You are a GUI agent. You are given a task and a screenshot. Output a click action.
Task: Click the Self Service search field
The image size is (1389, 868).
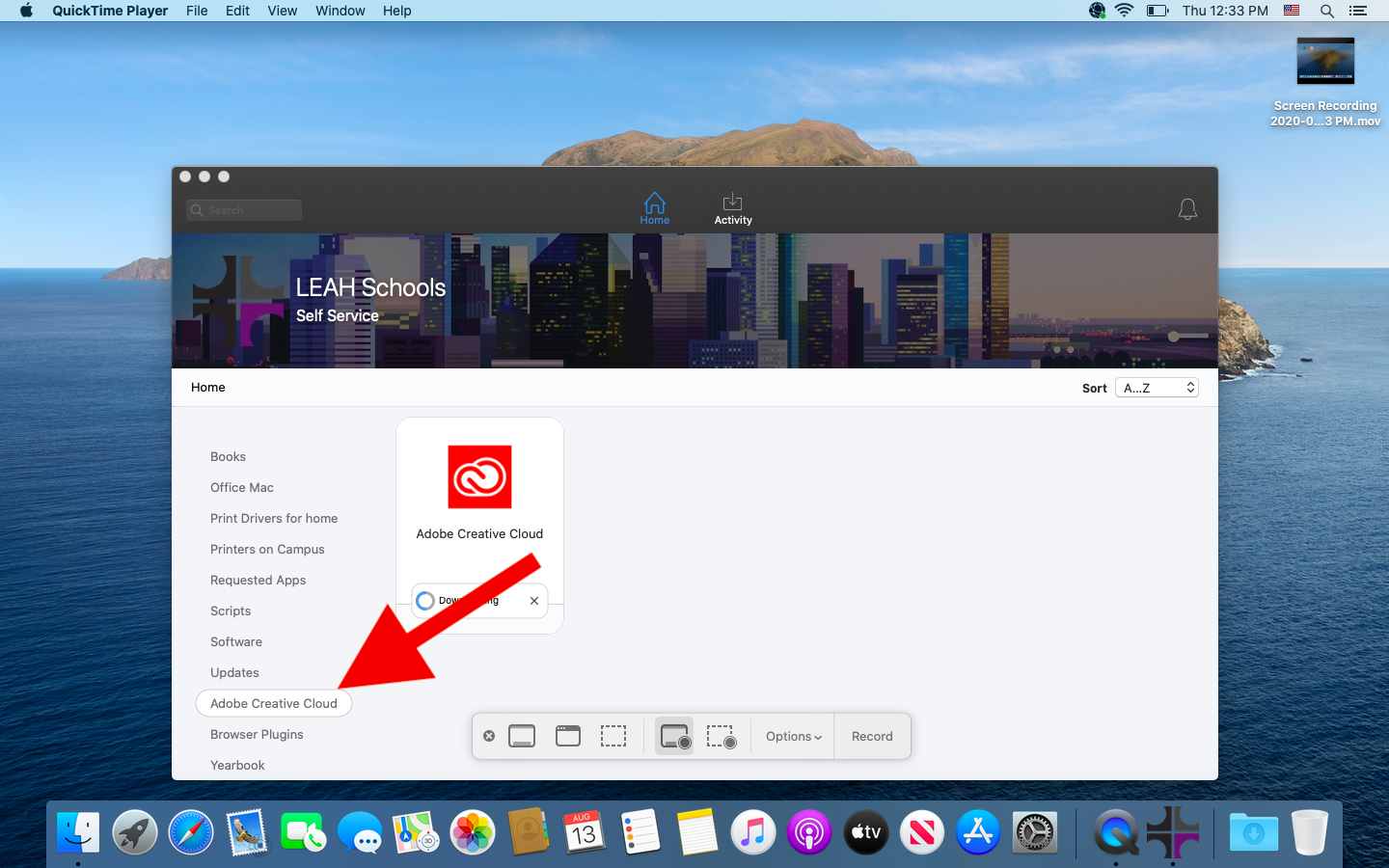(244, 210)
